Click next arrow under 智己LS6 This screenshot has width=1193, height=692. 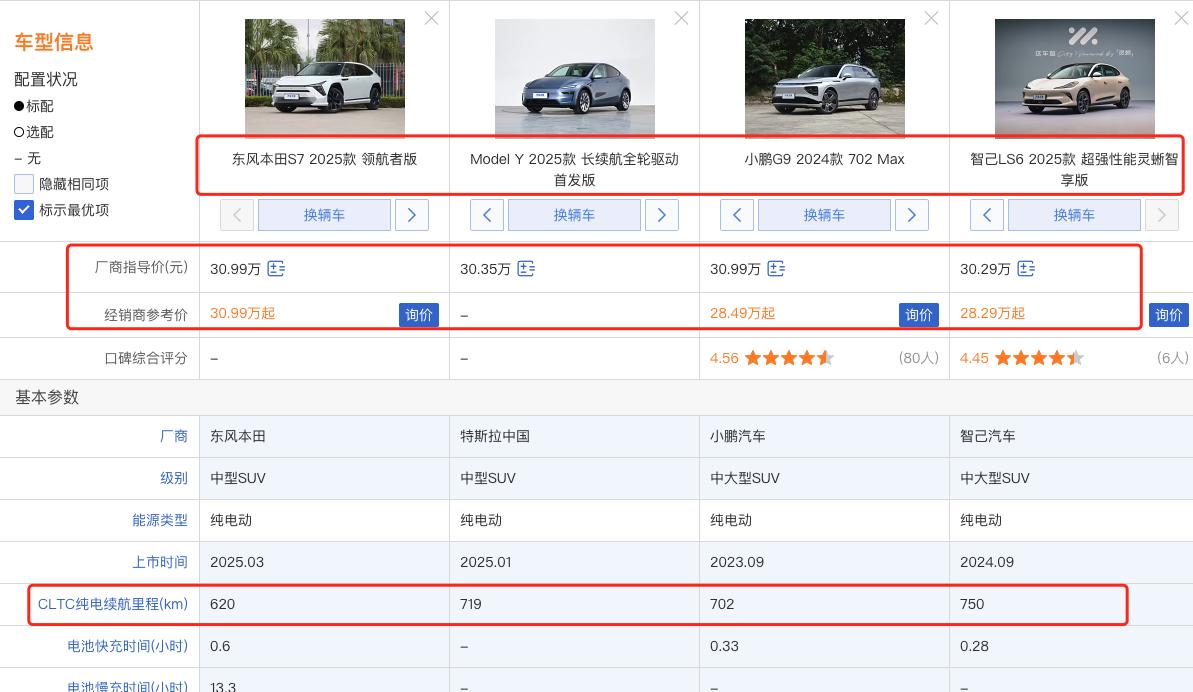coord(1161,215)
